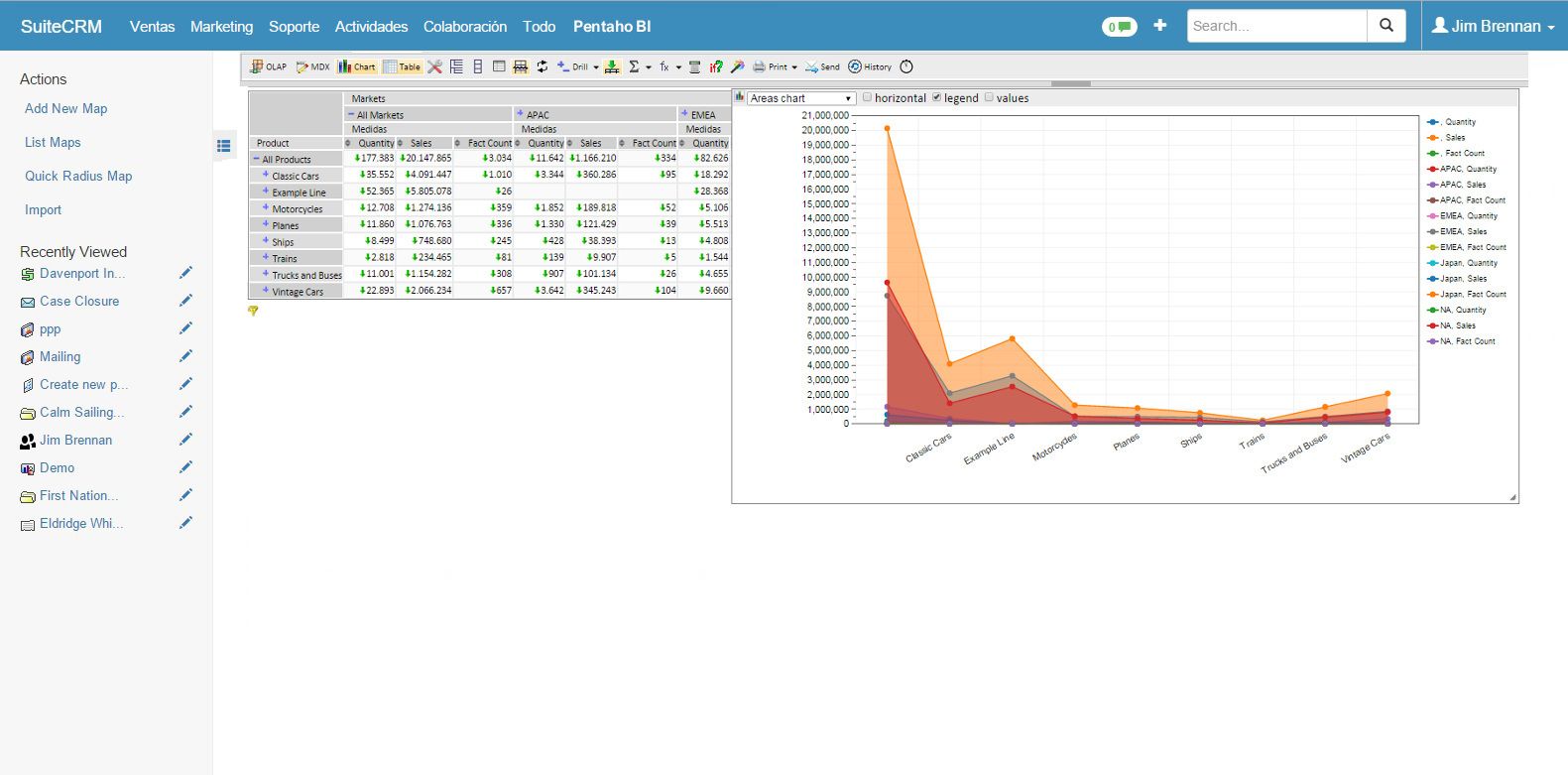
Task: Click the Import link
Action: click(43, 209)
